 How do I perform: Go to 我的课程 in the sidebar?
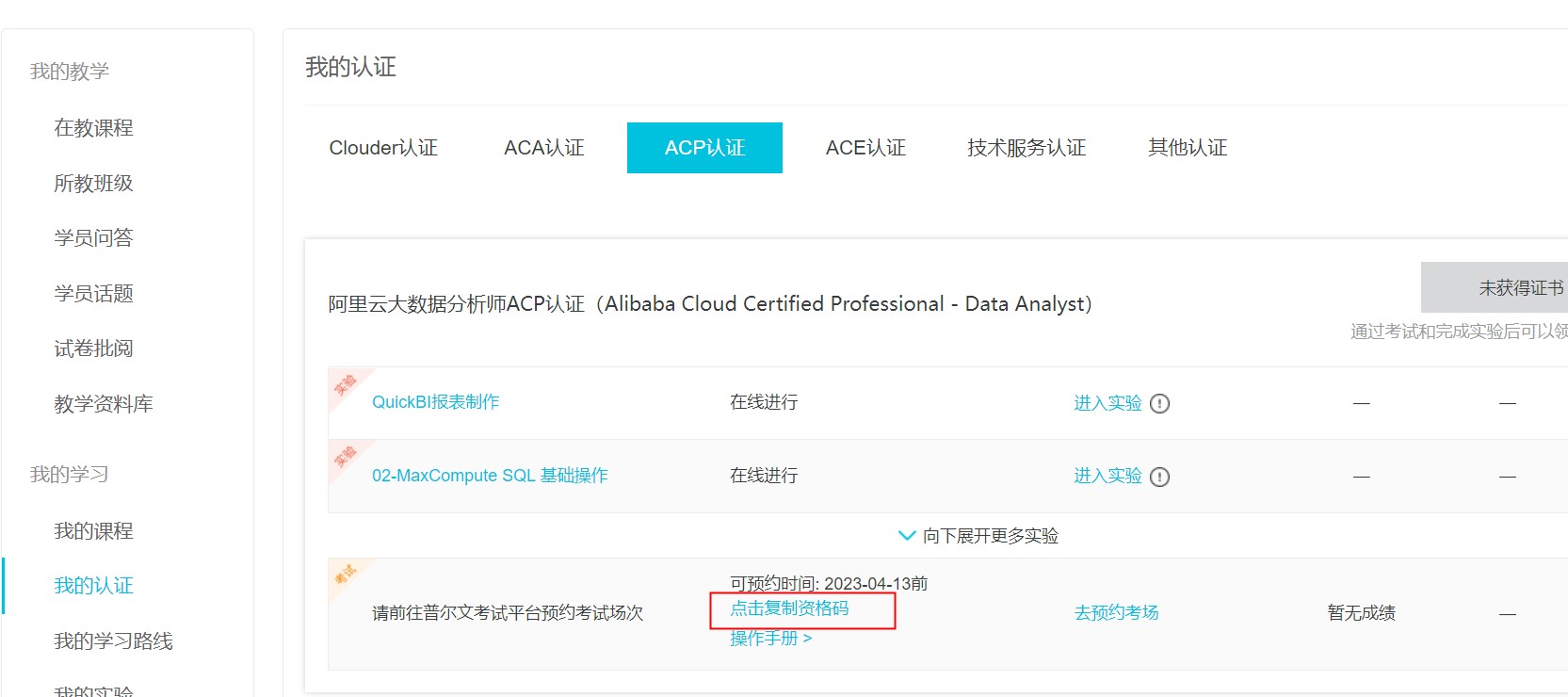[93, 531]
